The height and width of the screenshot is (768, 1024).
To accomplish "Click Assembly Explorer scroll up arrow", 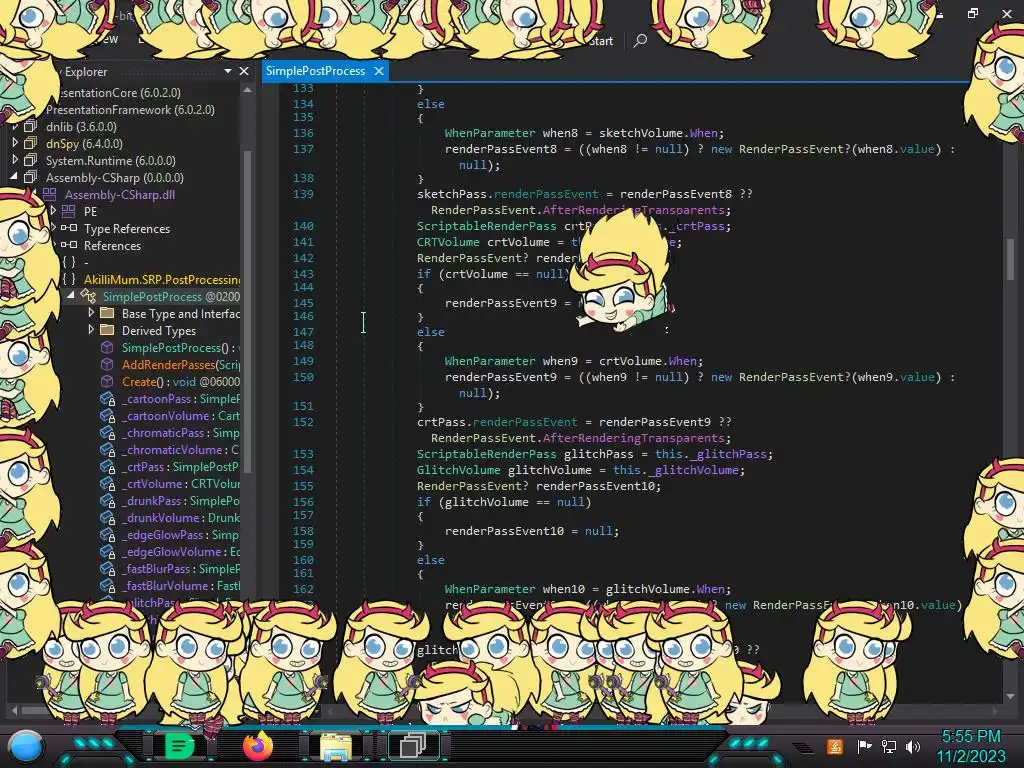I will [248, 90].
